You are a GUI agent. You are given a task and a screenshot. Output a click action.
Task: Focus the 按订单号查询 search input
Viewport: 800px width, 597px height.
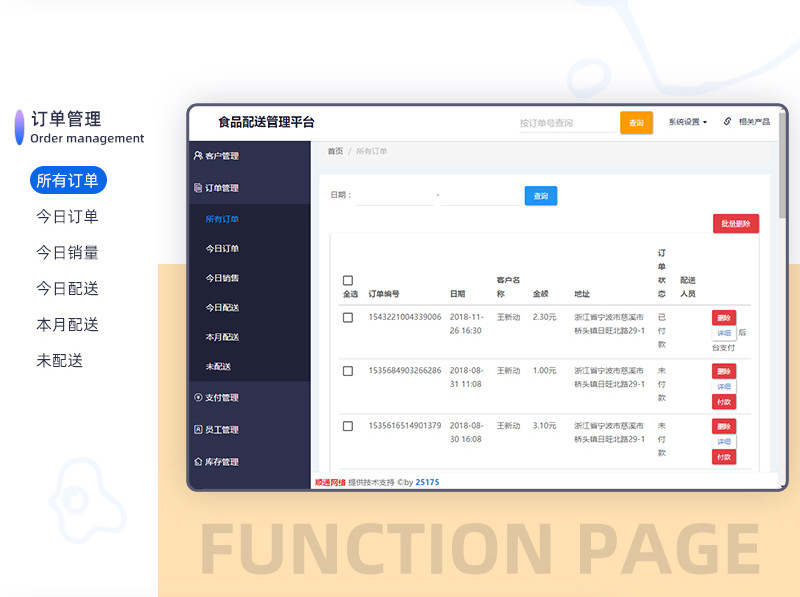[566, 123]
